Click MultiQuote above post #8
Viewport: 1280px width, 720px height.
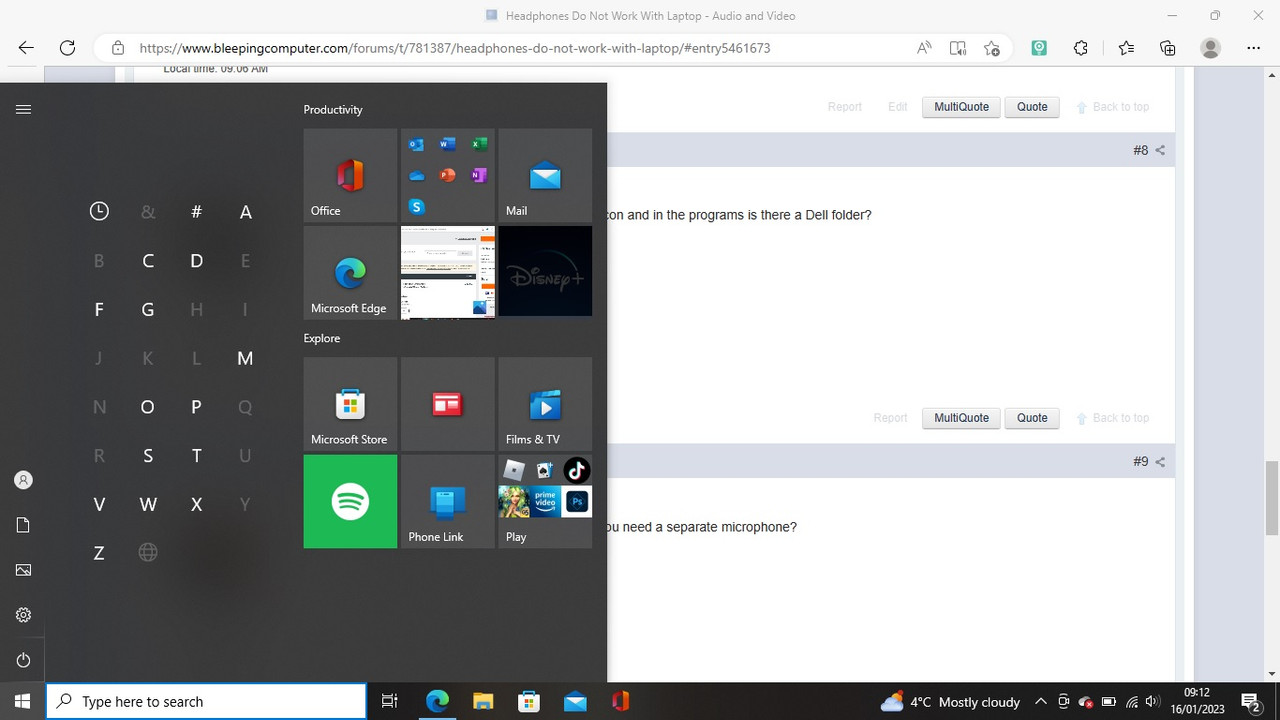pos(961,107)
